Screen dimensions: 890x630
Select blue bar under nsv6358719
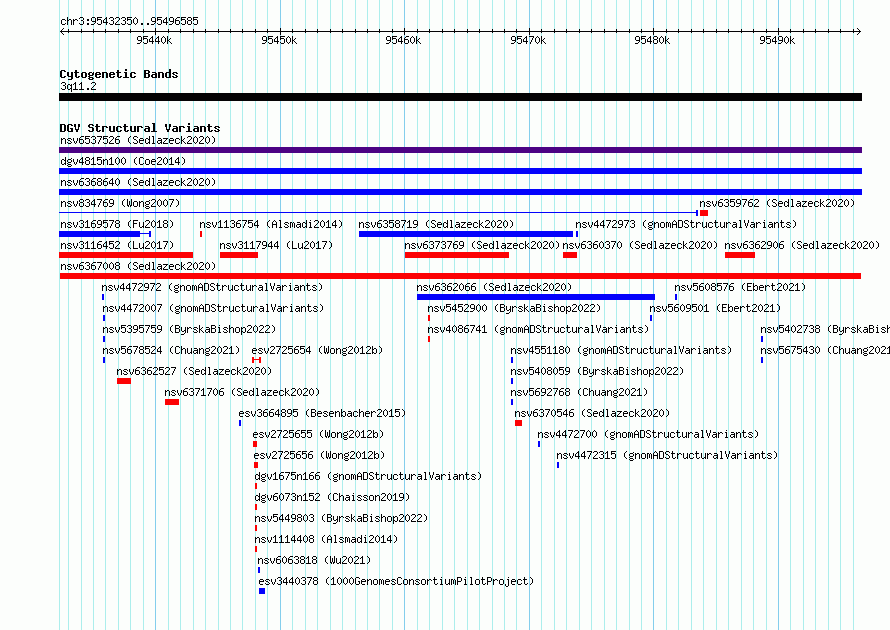466,234
